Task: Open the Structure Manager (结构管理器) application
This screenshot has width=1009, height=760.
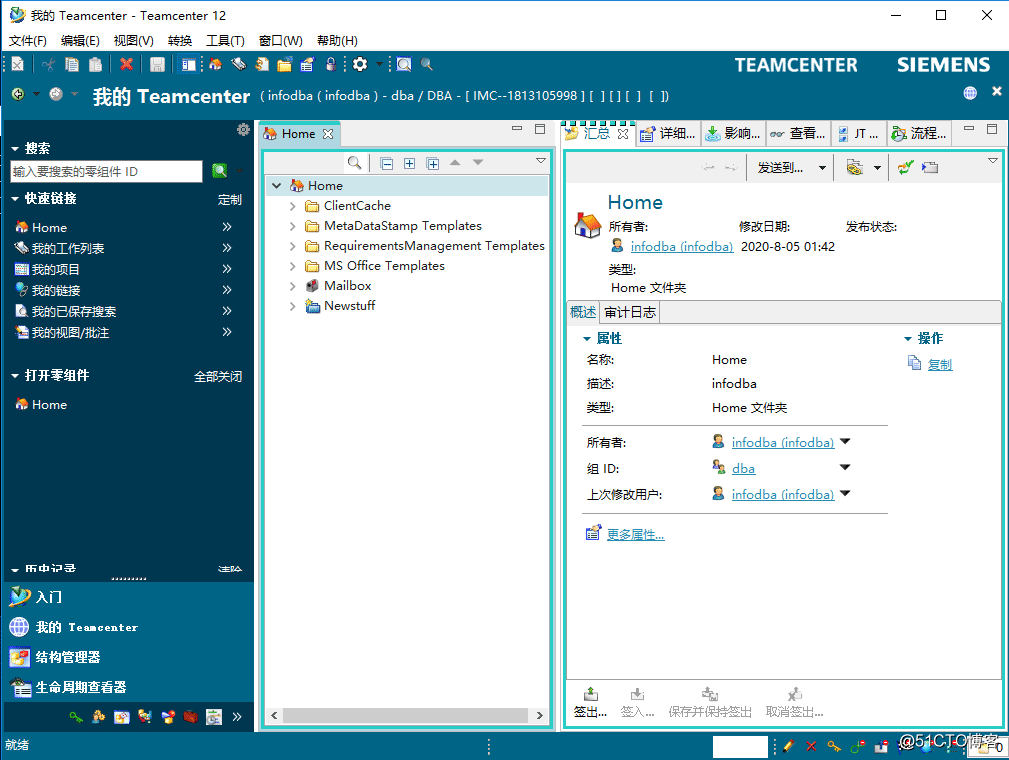Action: (68, 657)
